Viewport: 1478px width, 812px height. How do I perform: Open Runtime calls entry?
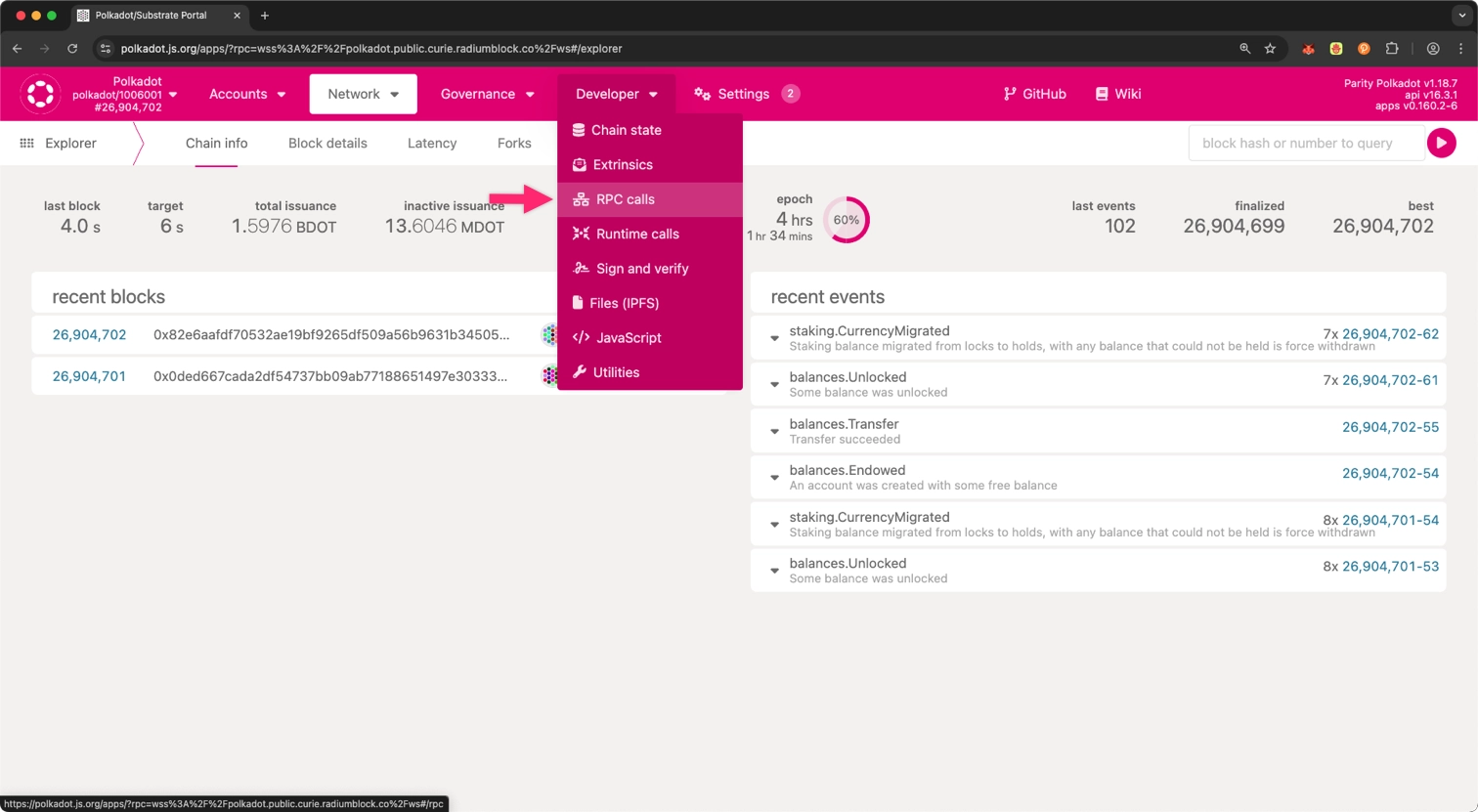pos(650,235)
